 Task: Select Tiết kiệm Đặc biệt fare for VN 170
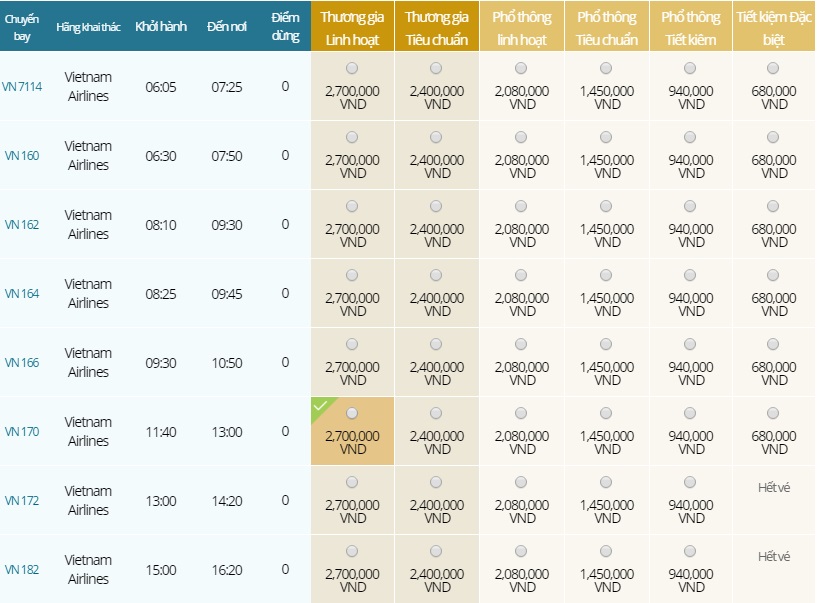[773, 413]
